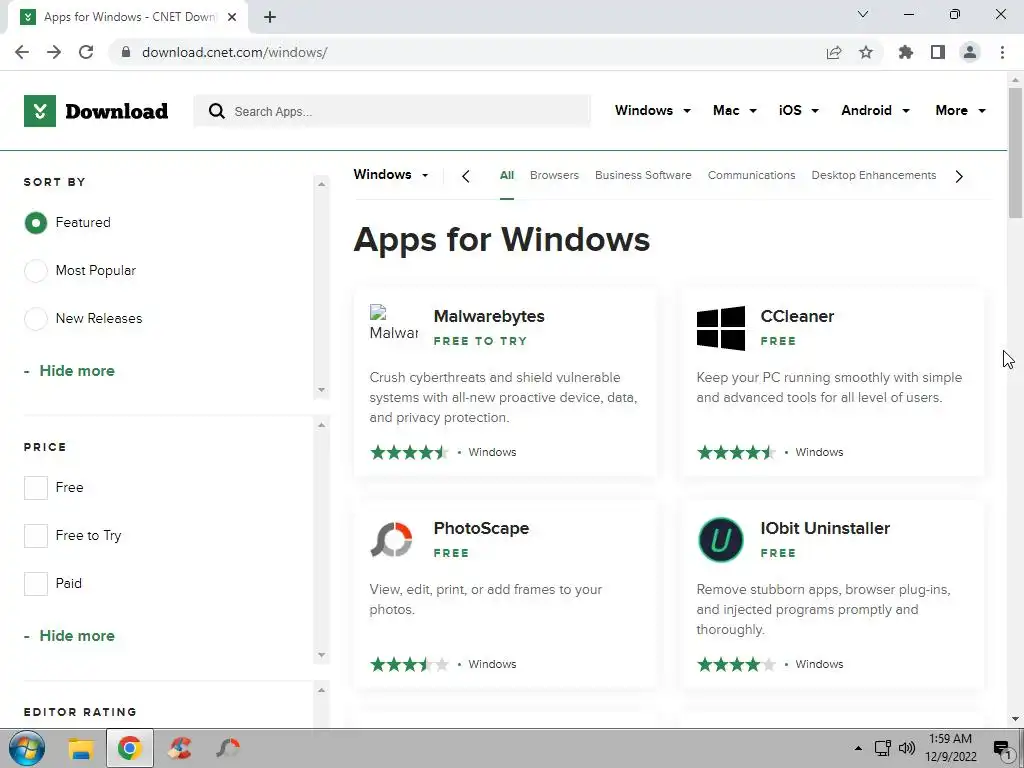Click the padlock site info icon

126,52
